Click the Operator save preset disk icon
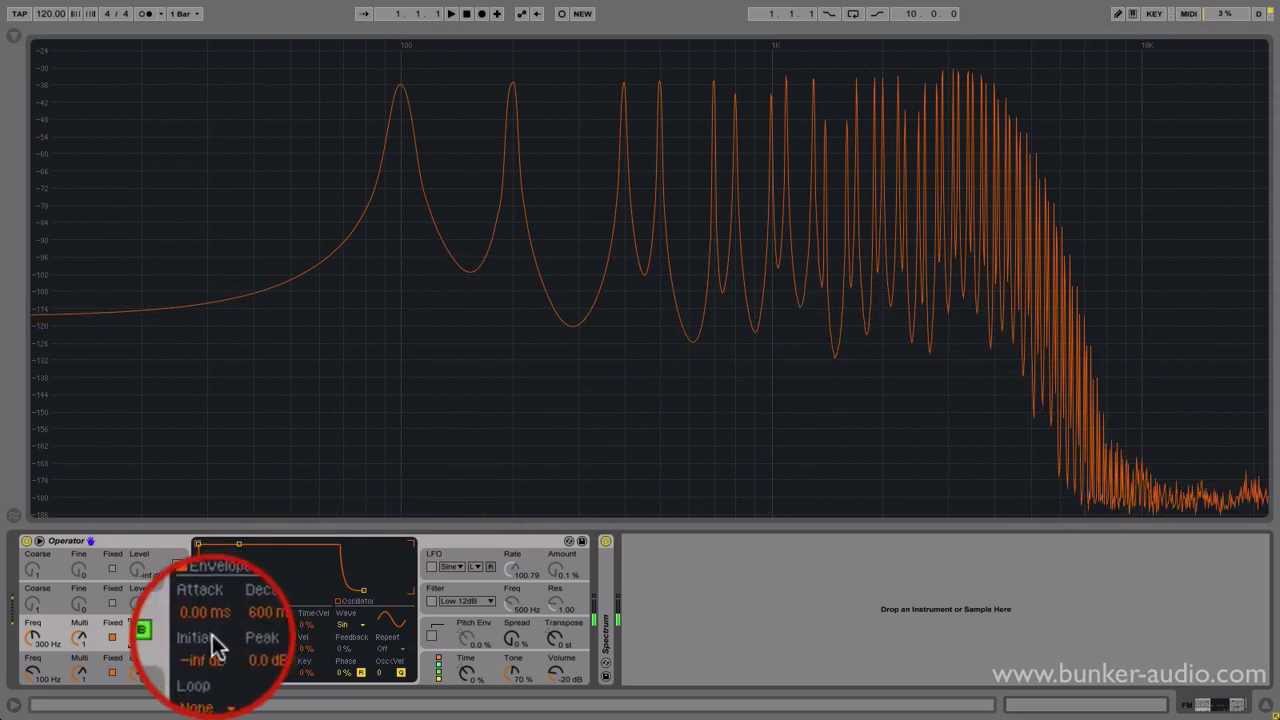This screenshot has height=720, width=1280. pyautogui.click(x=582, y=541)
